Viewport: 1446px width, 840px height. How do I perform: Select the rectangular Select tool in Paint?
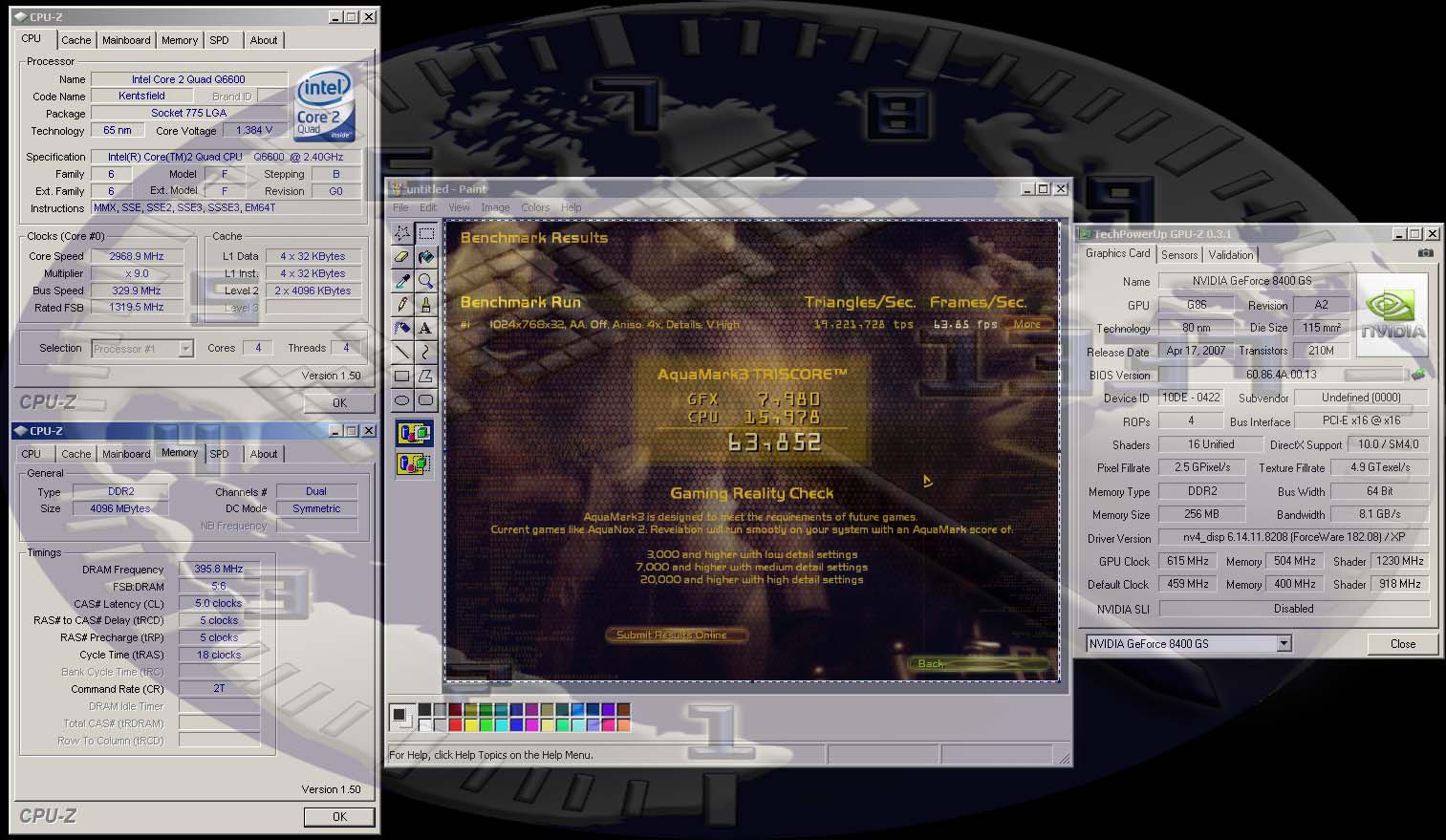[x=426, y=233]
